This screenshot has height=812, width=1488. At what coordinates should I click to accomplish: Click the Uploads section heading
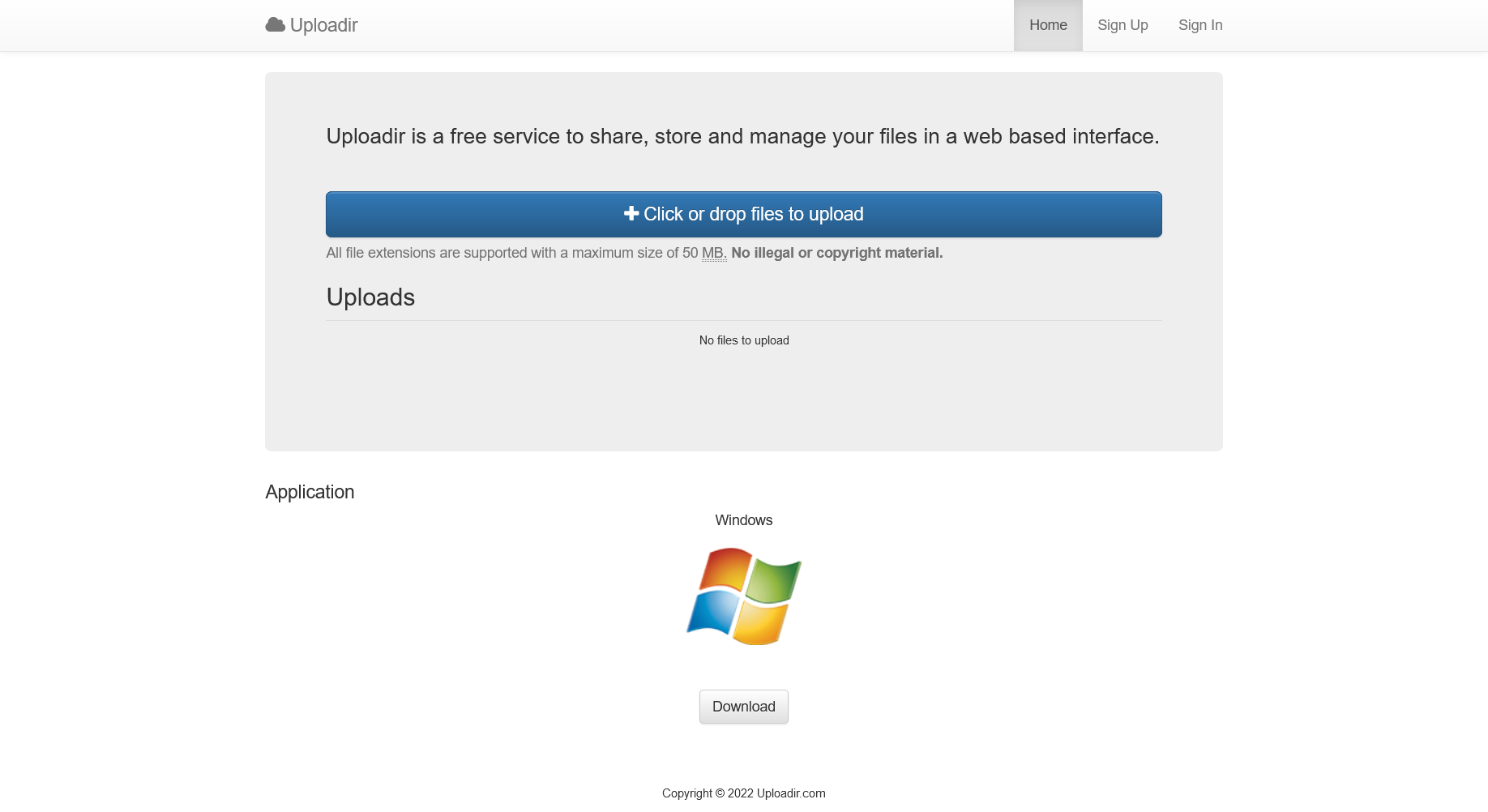tap(370, 297)
